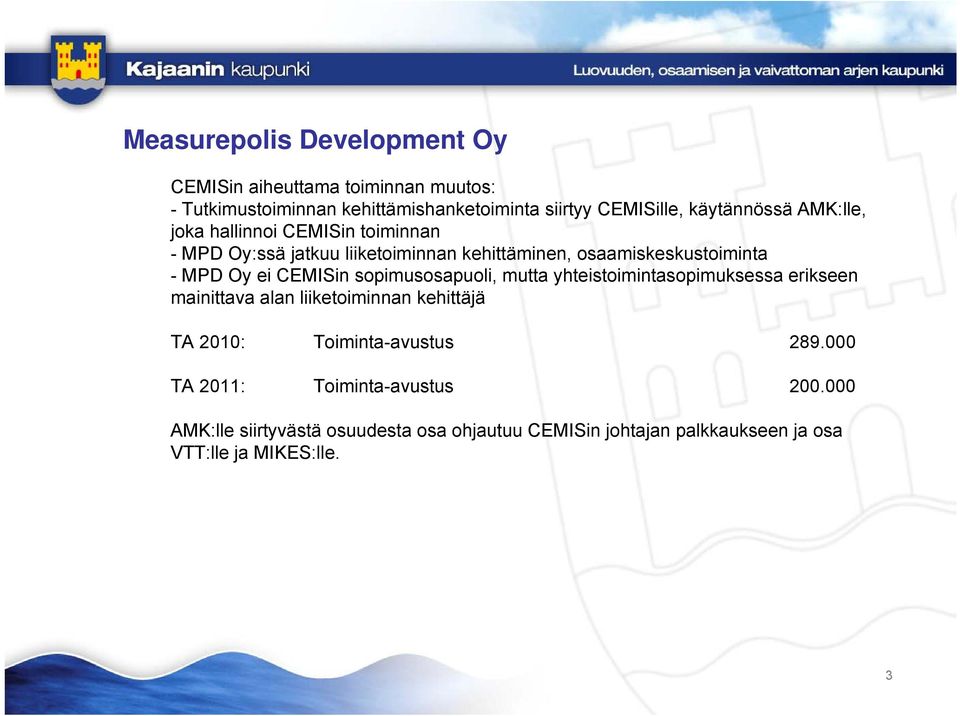Click the value 289.000
This screenshot has height=716, width=960.
click(x=822, y=342)
